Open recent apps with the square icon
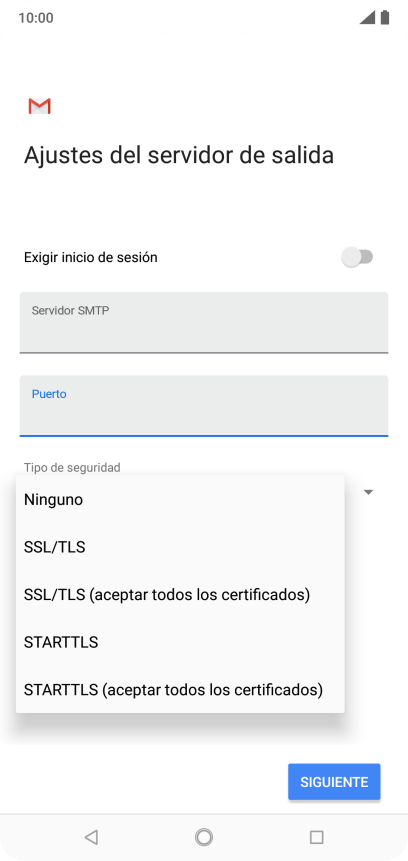 (x=316, y=837)
